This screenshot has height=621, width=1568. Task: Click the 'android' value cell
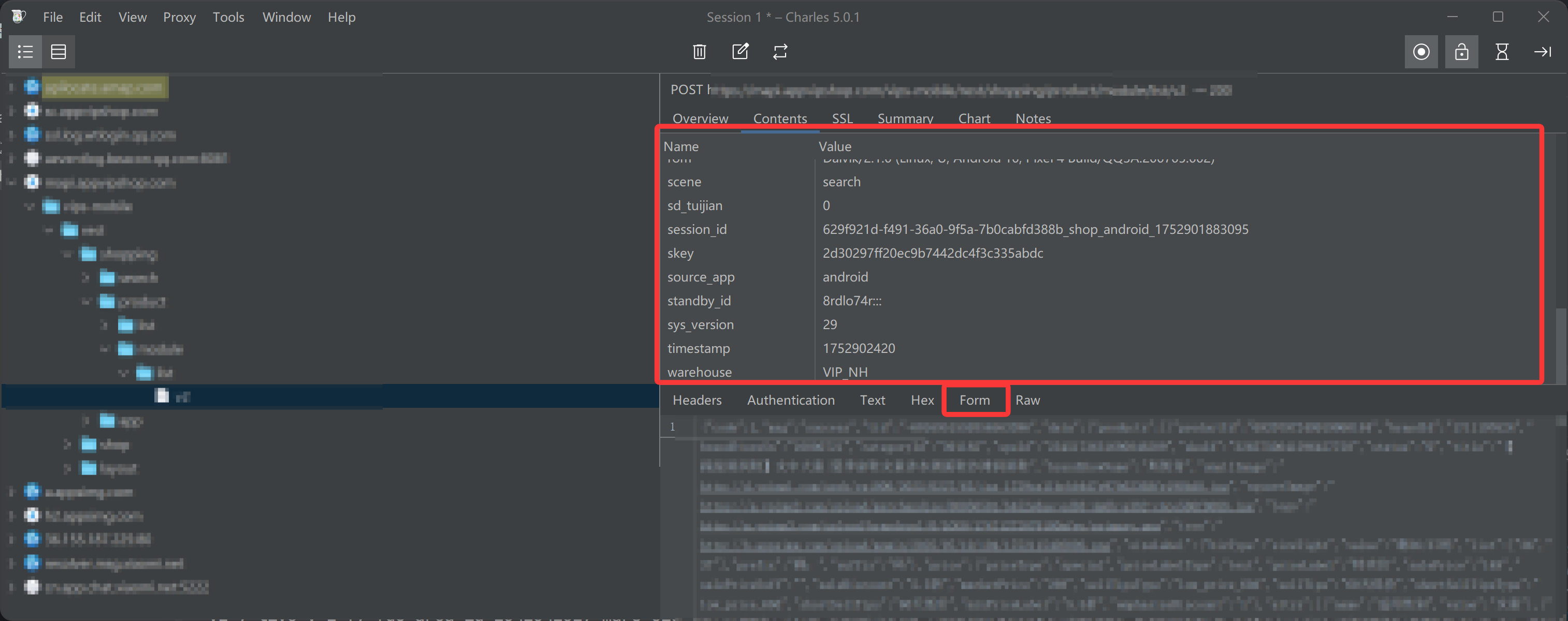point(845,277)
